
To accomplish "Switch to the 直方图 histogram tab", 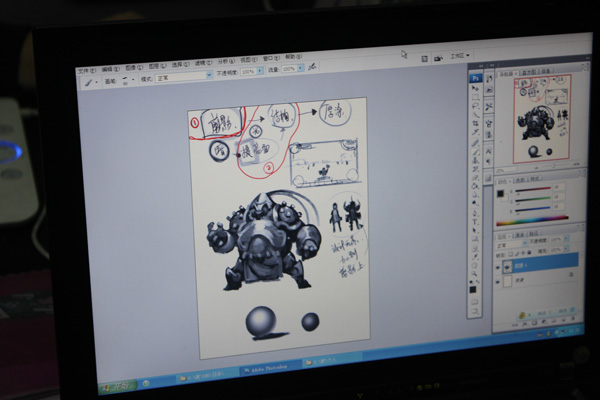I will click(530, 72).
